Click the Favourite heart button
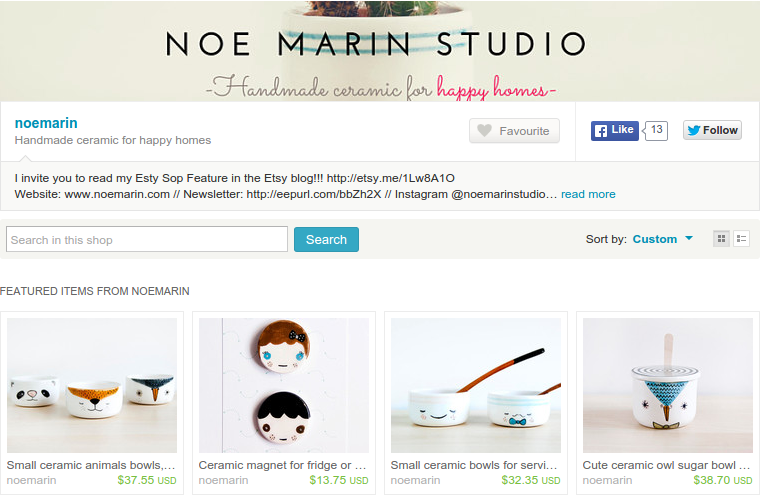 [x=514, y=131]
